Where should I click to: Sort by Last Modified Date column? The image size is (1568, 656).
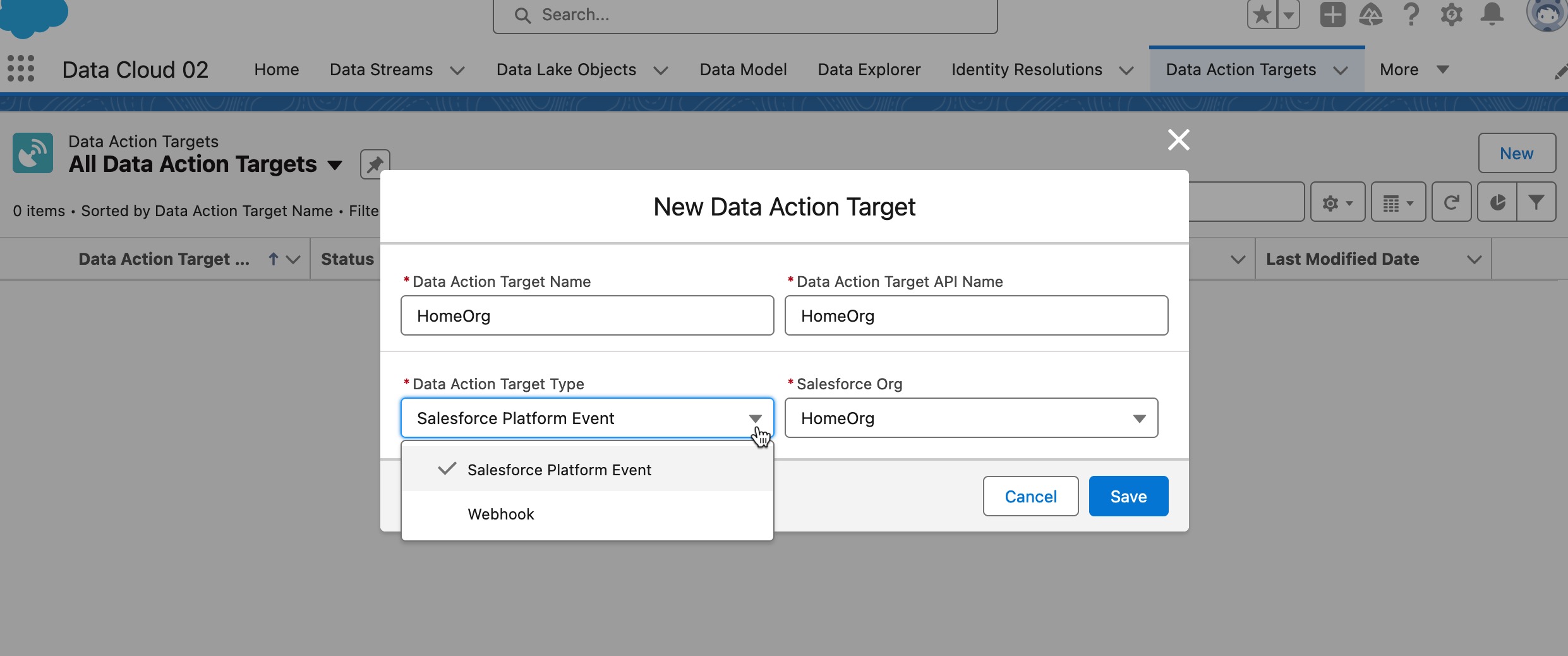point(1342,259)
